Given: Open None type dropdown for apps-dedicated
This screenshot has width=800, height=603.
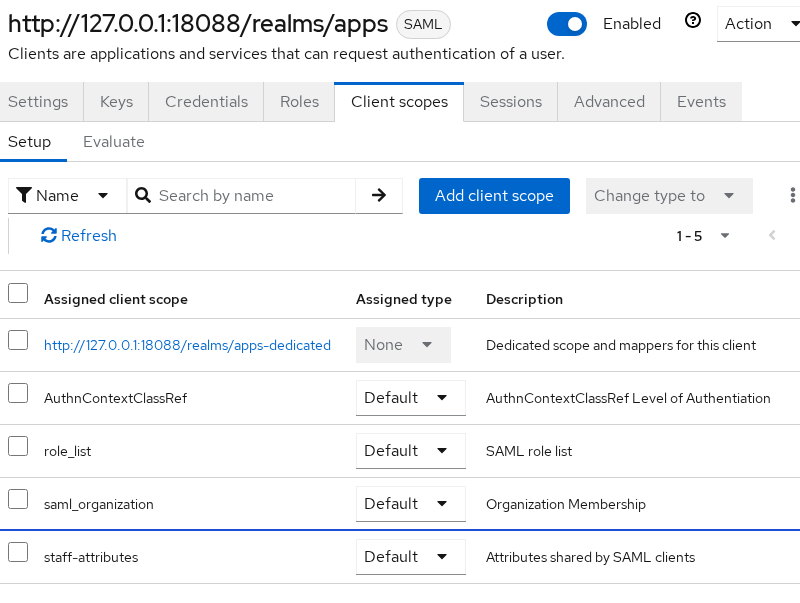Looking at the screenshot, I should click(403, 345).
